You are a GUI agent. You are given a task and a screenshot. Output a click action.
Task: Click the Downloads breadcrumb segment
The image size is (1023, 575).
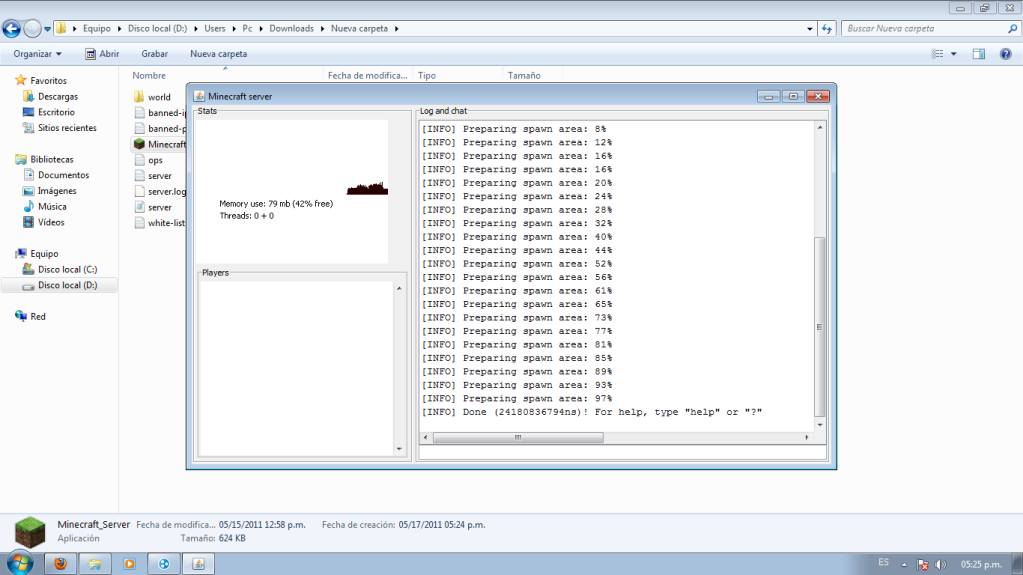coord(291,29)
